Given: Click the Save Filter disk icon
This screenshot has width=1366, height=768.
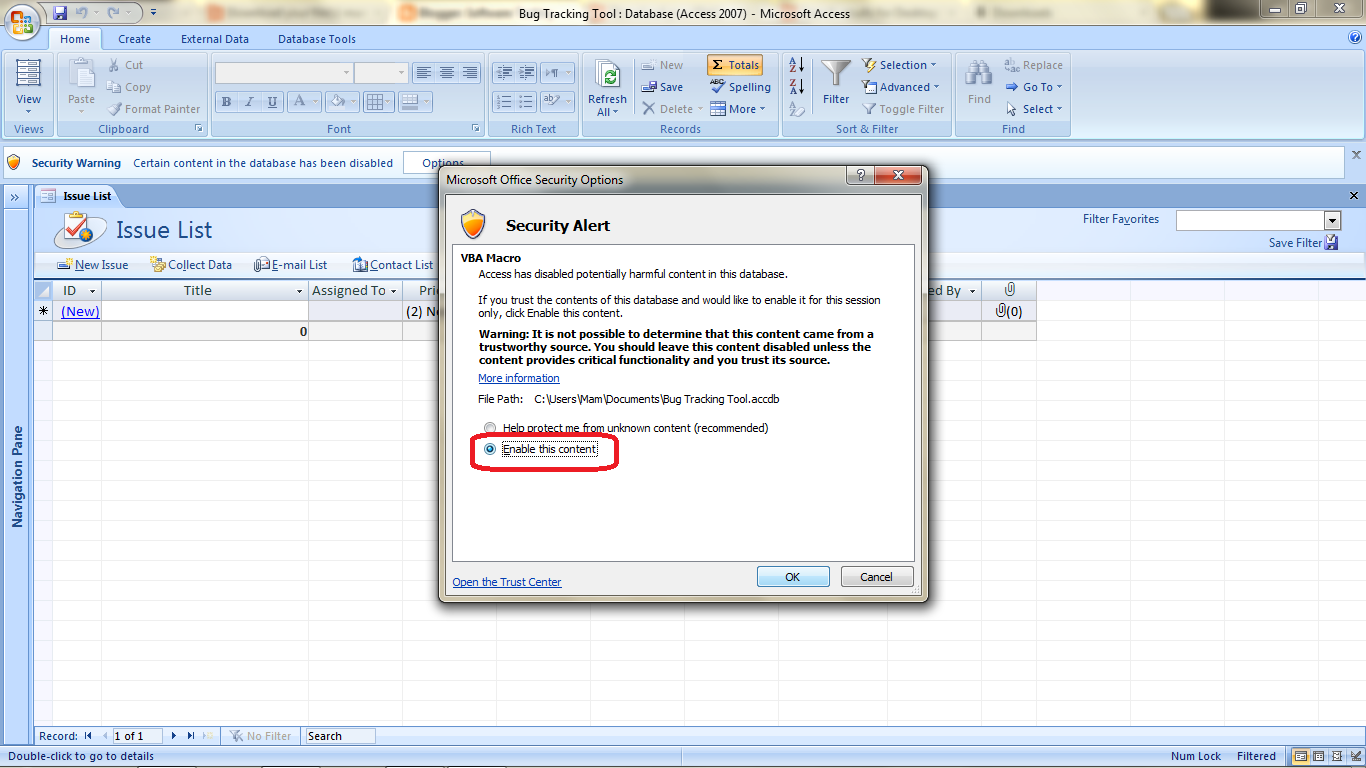Looking at the screenshot, I should (1331, 242).
